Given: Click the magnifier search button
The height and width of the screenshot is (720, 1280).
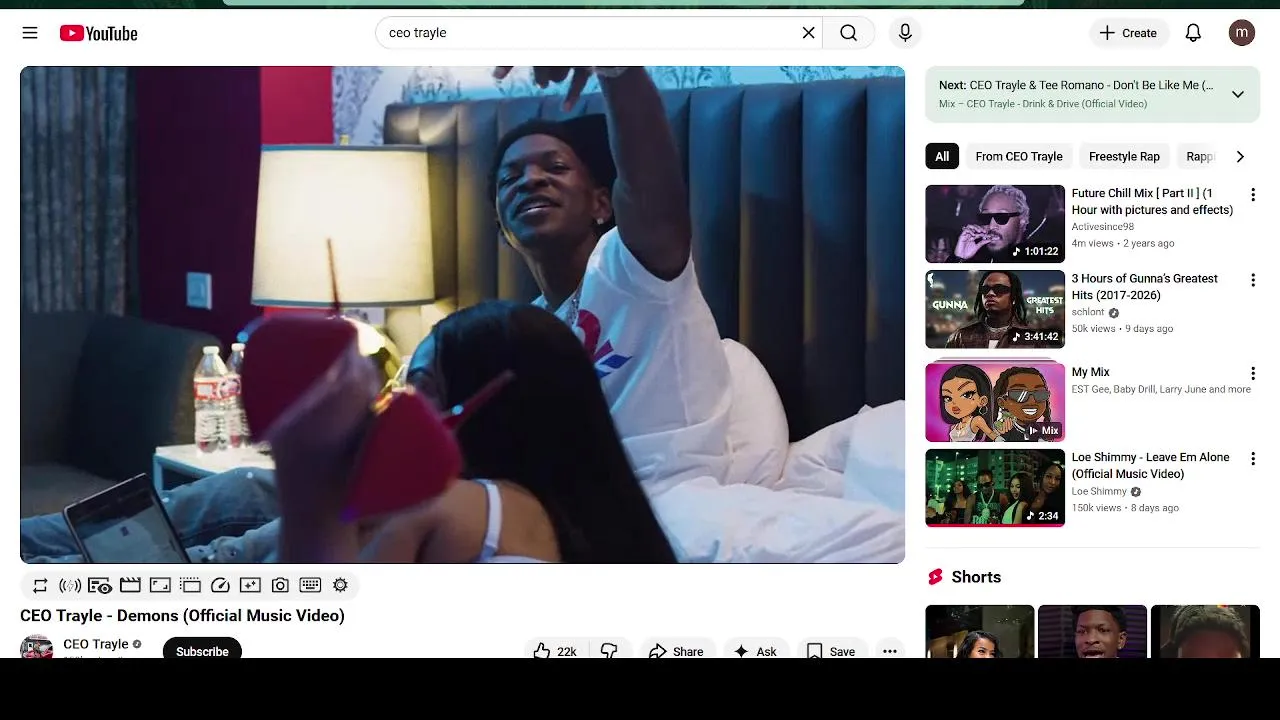Looking at the screenshot, I should (848, 33).
